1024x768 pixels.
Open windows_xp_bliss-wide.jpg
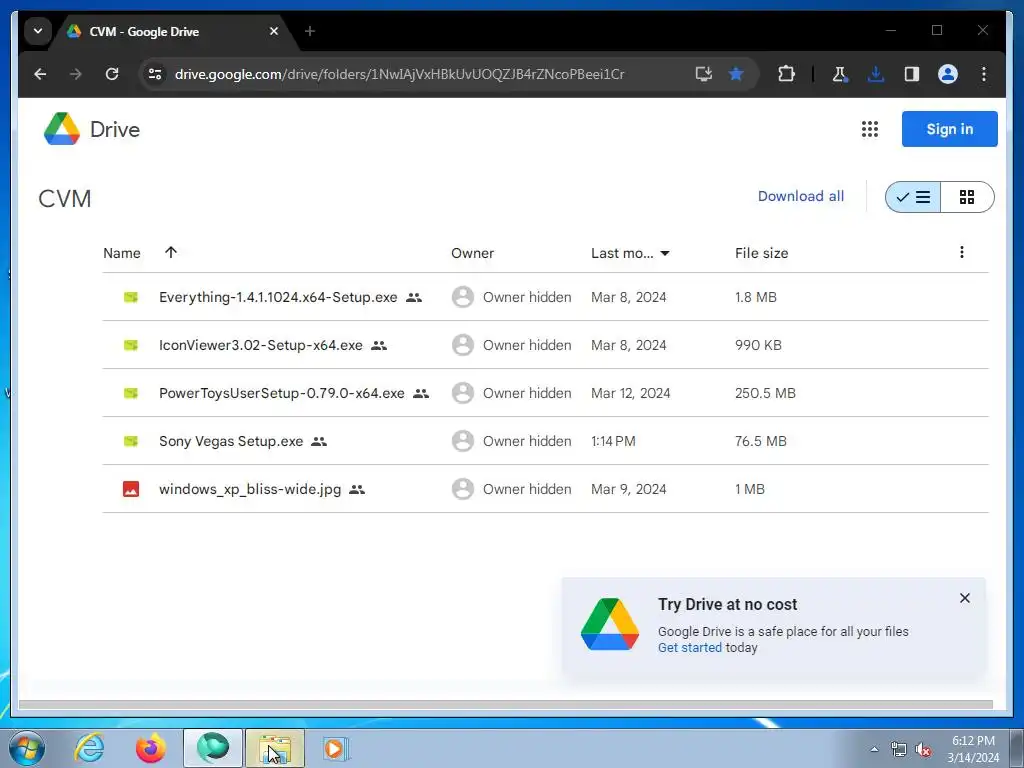coord(250,489)
